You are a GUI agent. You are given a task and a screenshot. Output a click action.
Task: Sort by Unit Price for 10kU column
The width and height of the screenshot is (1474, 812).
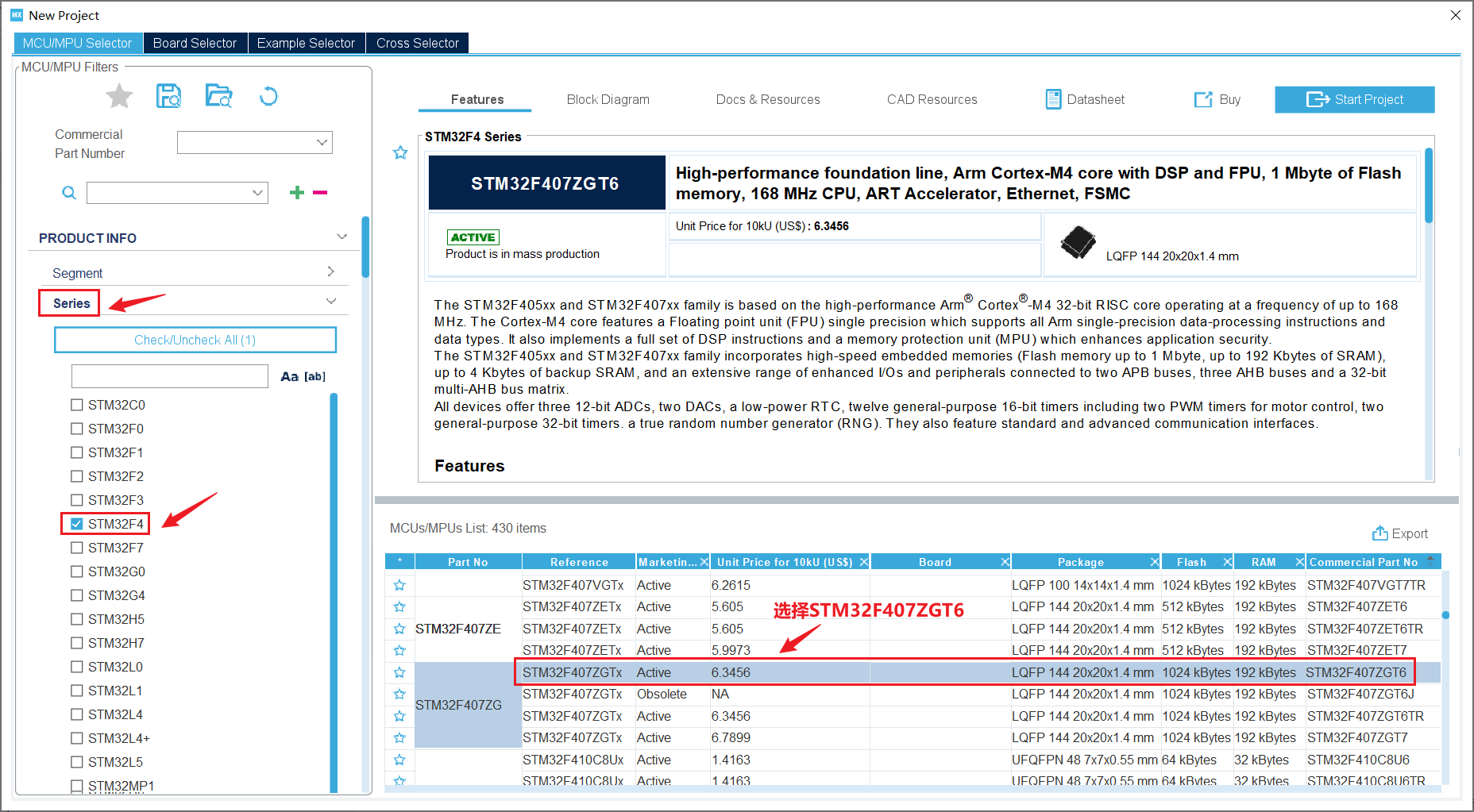[785, 562]
